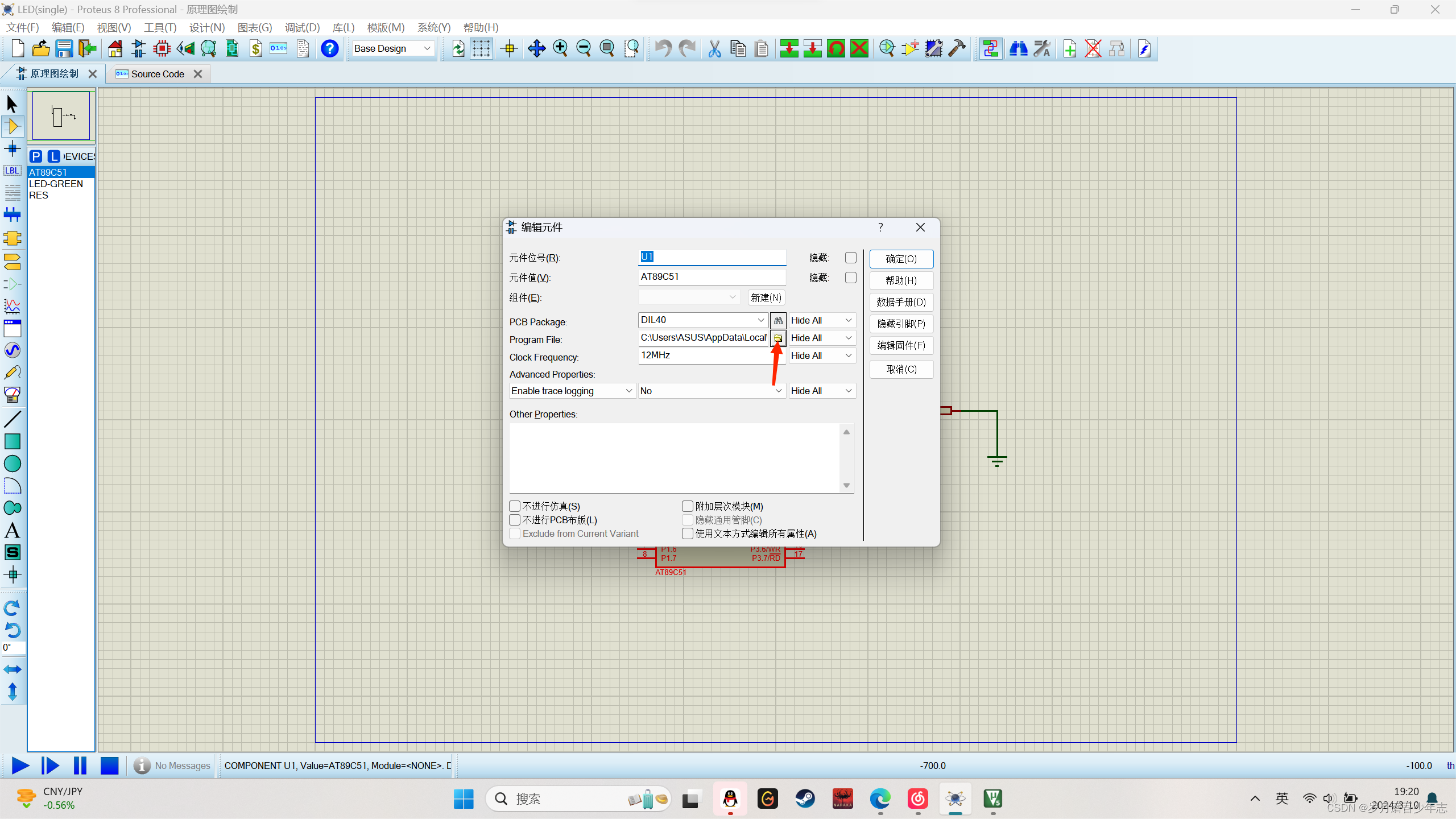Open the 数据手册(D) datasheet button
This screenshot has width=1456, height=819.
tap(901, 303)
